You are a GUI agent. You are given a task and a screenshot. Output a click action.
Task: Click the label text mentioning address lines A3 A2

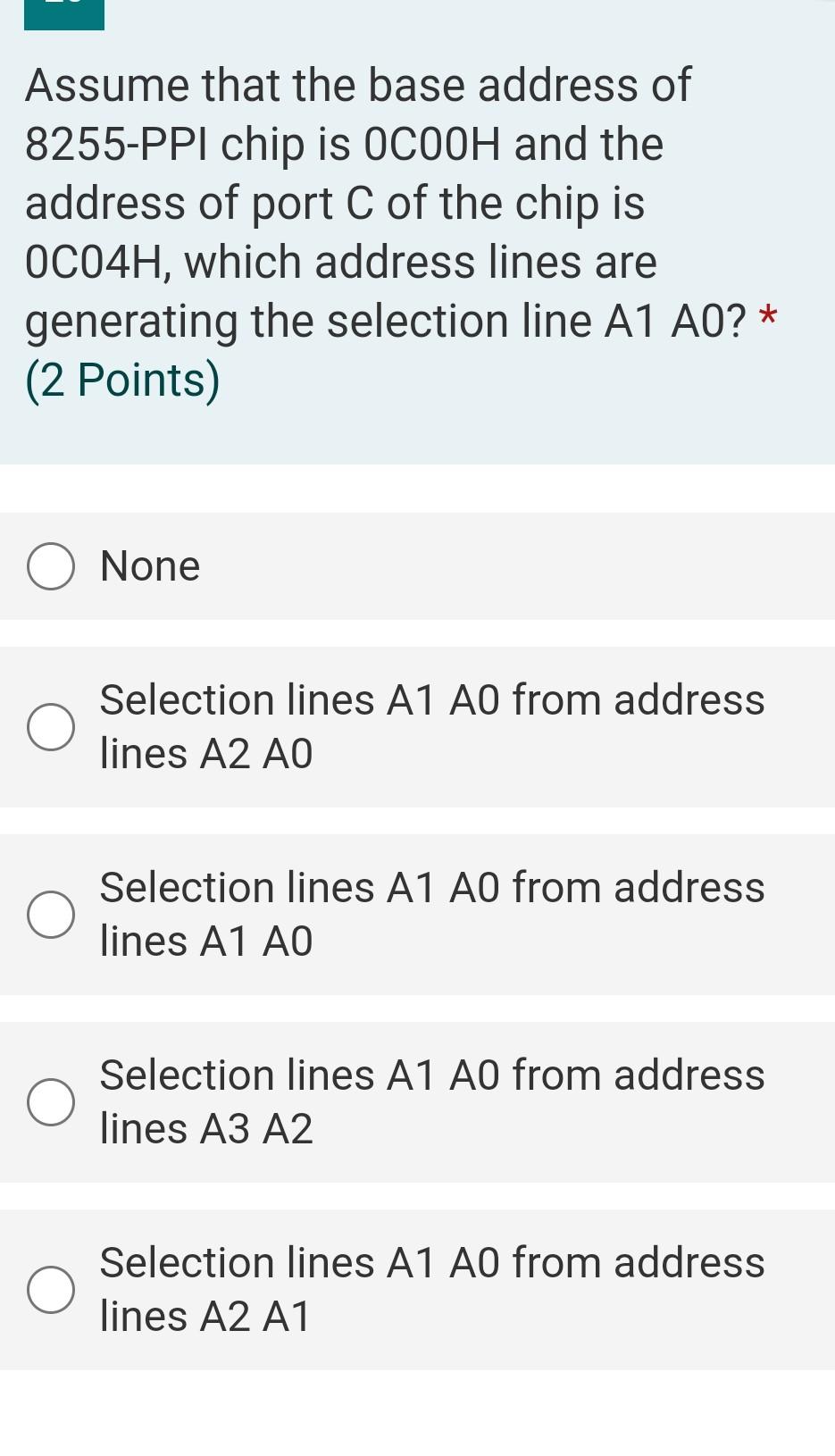tap(432, 1101)
